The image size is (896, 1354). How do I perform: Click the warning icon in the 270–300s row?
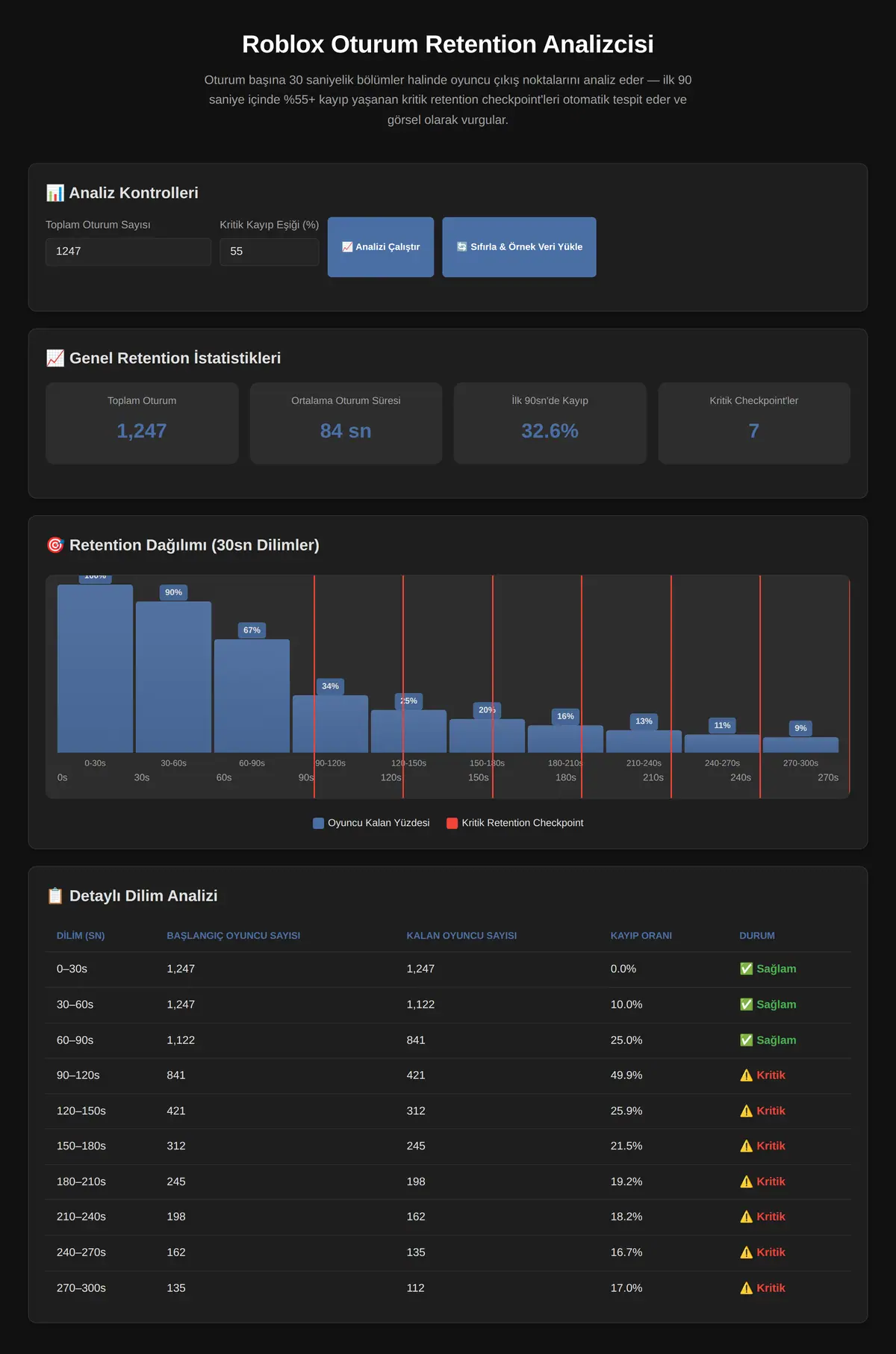746,1288
